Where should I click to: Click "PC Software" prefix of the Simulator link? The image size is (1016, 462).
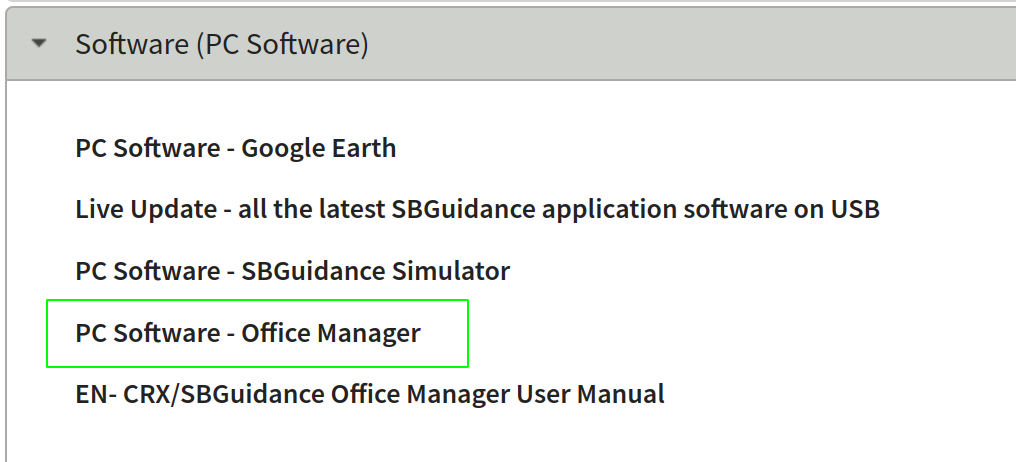pyautogui.click(x=144, y=271)
